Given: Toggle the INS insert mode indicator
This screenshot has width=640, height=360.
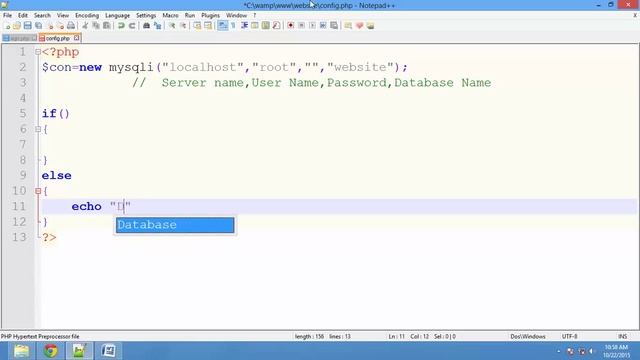Looking at the screenshot, I should (x=622, y=336).
